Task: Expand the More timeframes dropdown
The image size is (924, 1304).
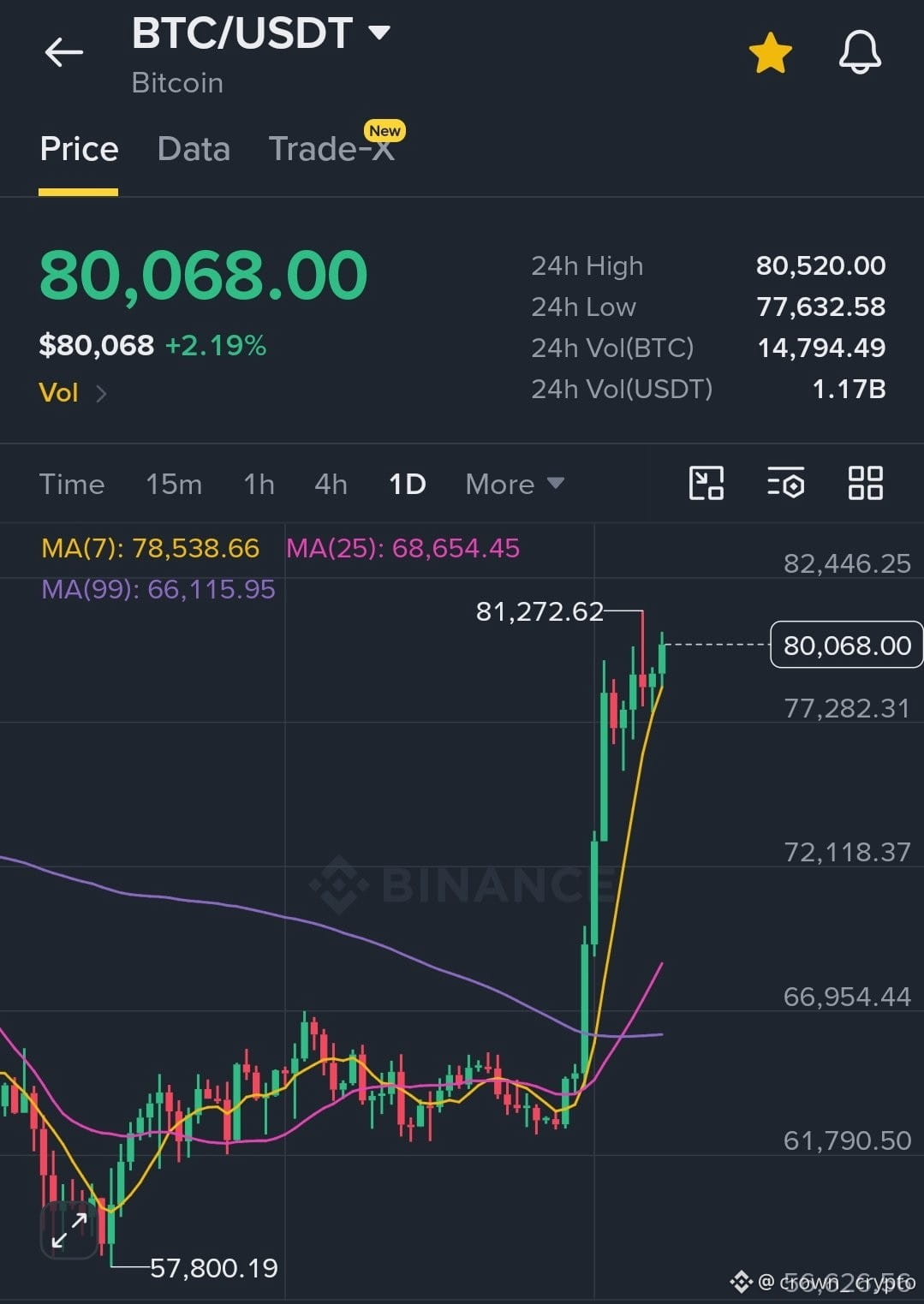Action: (515, 485)
